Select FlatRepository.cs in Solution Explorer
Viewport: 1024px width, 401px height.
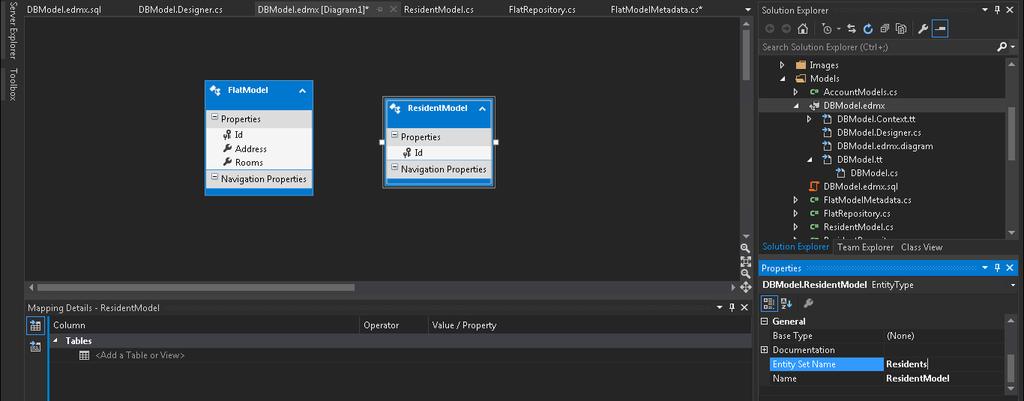click(x=856, y=214)
